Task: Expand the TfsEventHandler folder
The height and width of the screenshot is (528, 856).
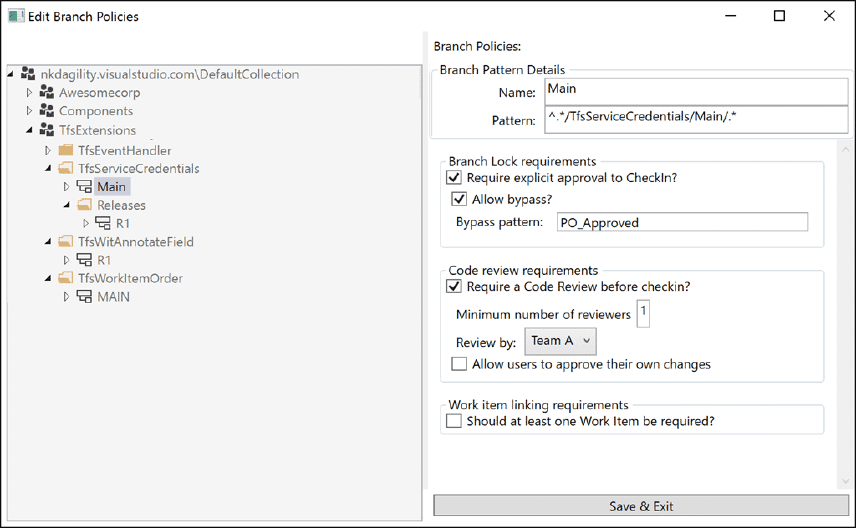Action: coord(48,150)
